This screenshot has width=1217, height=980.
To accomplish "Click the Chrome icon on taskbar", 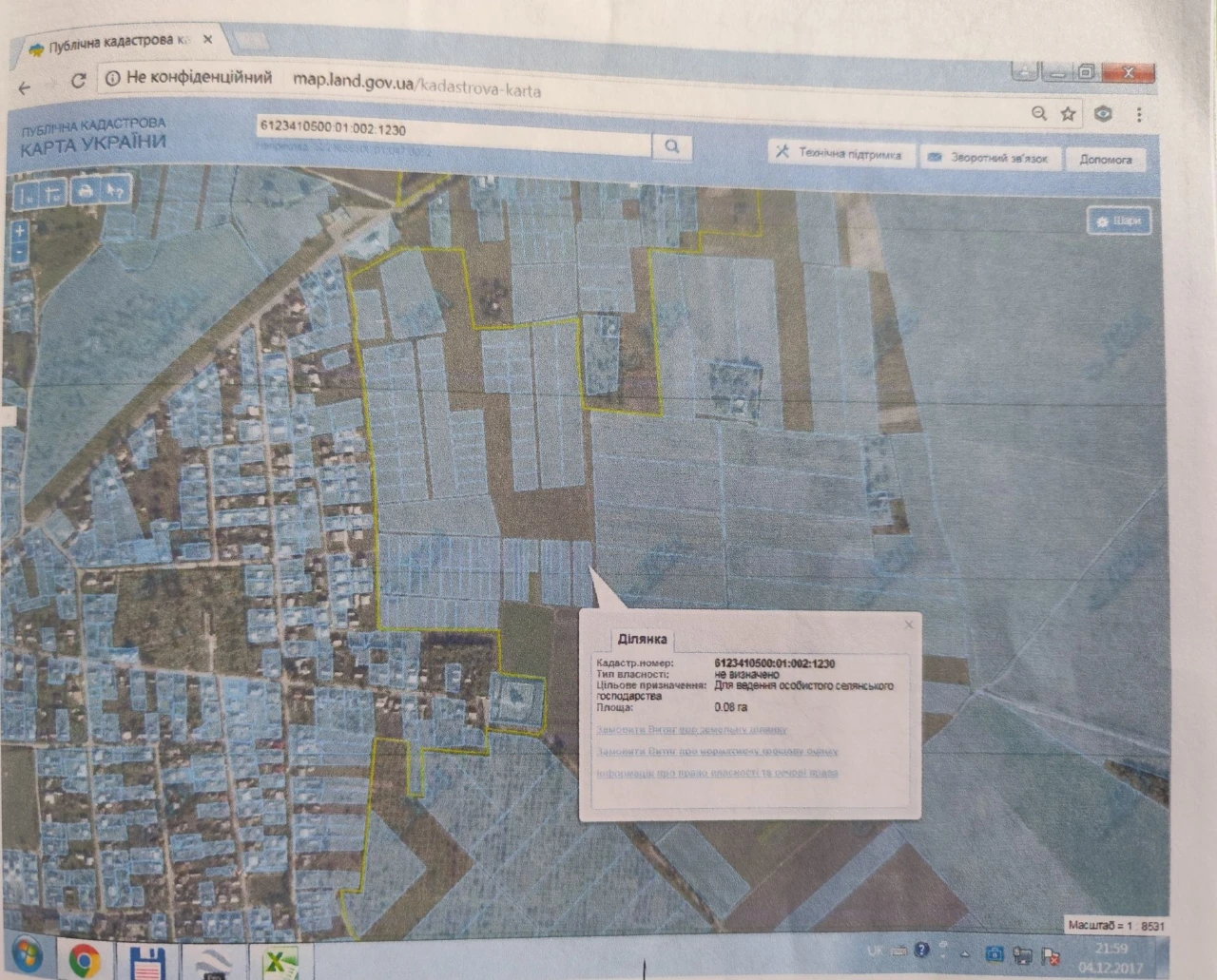I will click(85, 960).
